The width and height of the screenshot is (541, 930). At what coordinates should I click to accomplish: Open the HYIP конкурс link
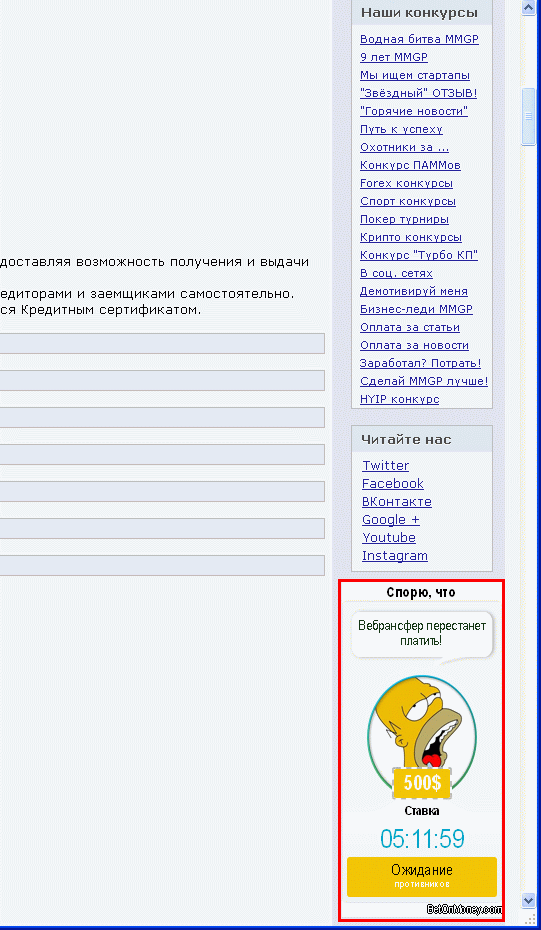pyautogui.click(x=399, y=399)
